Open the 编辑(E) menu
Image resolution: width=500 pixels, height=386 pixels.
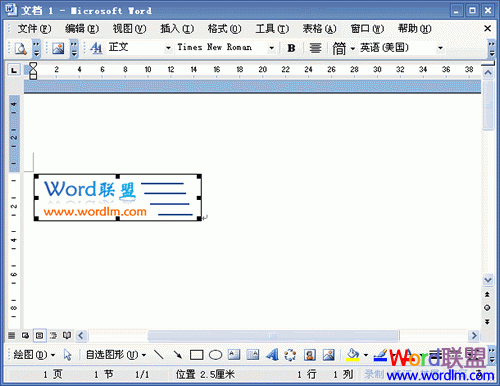pyautogui.click(x=82, y=29)
